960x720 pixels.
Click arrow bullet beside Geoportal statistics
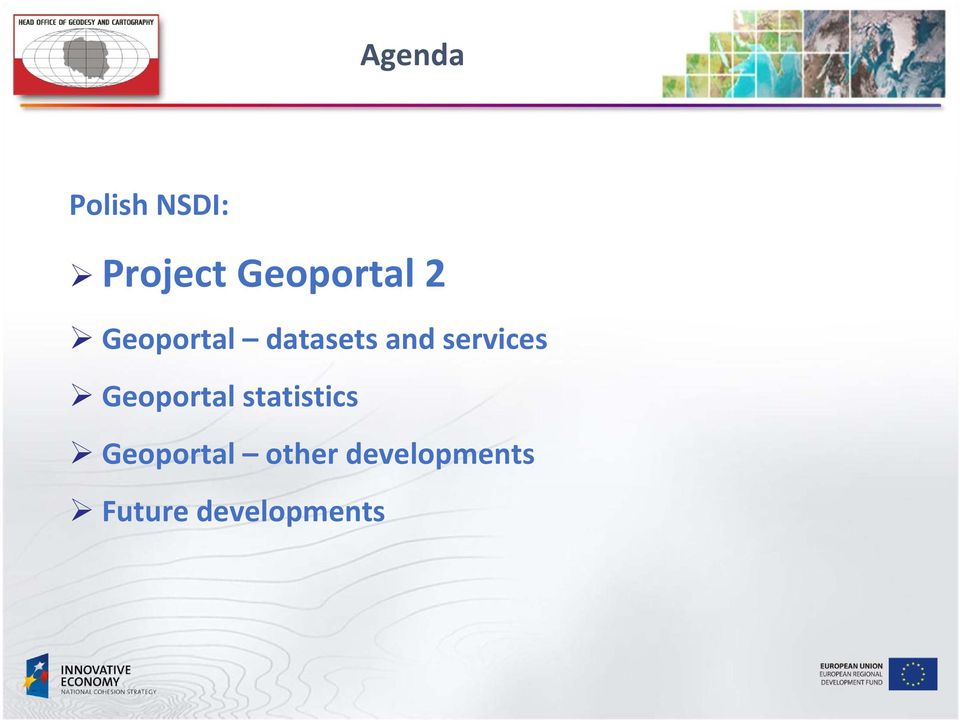(81, 395)
